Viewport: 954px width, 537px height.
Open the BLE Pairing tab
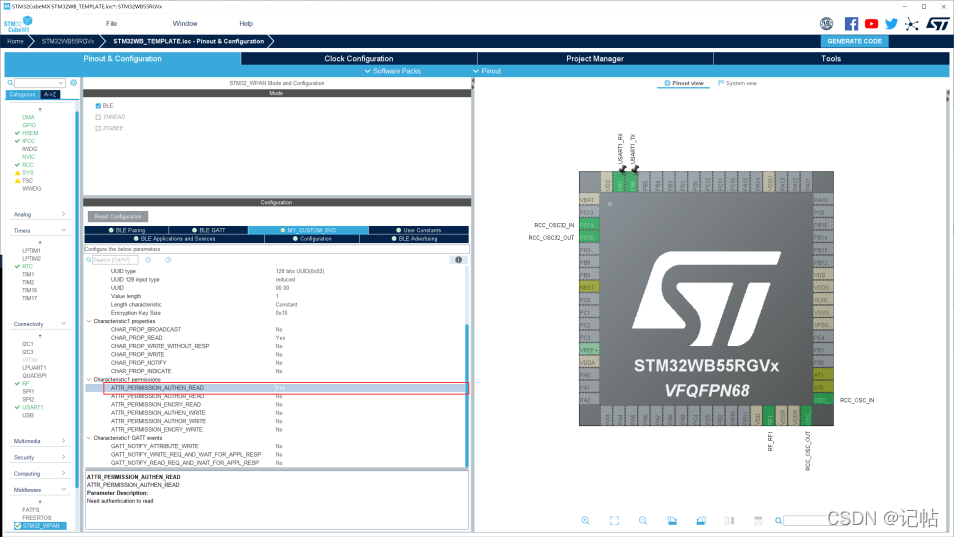tap(127, 230)
